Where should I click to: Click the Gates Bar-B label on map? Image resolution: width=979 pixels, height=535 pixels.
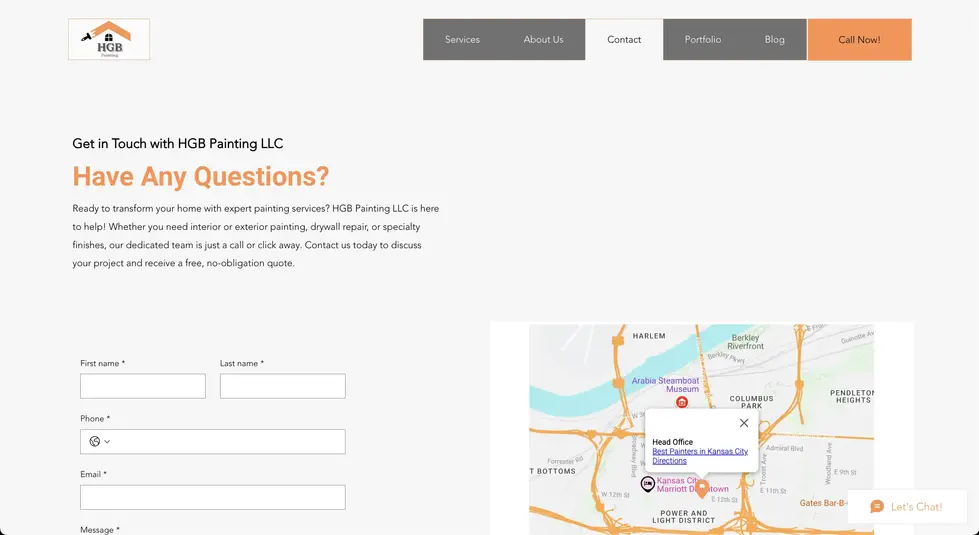coord(824,503)
